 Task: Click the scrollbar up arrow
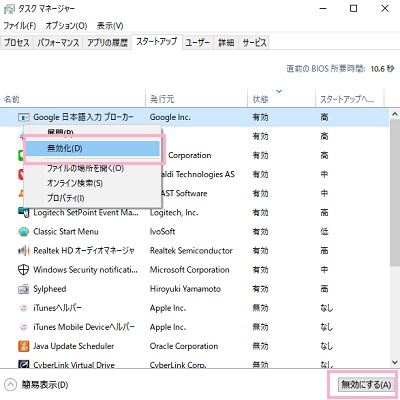(x=395, y=114)
